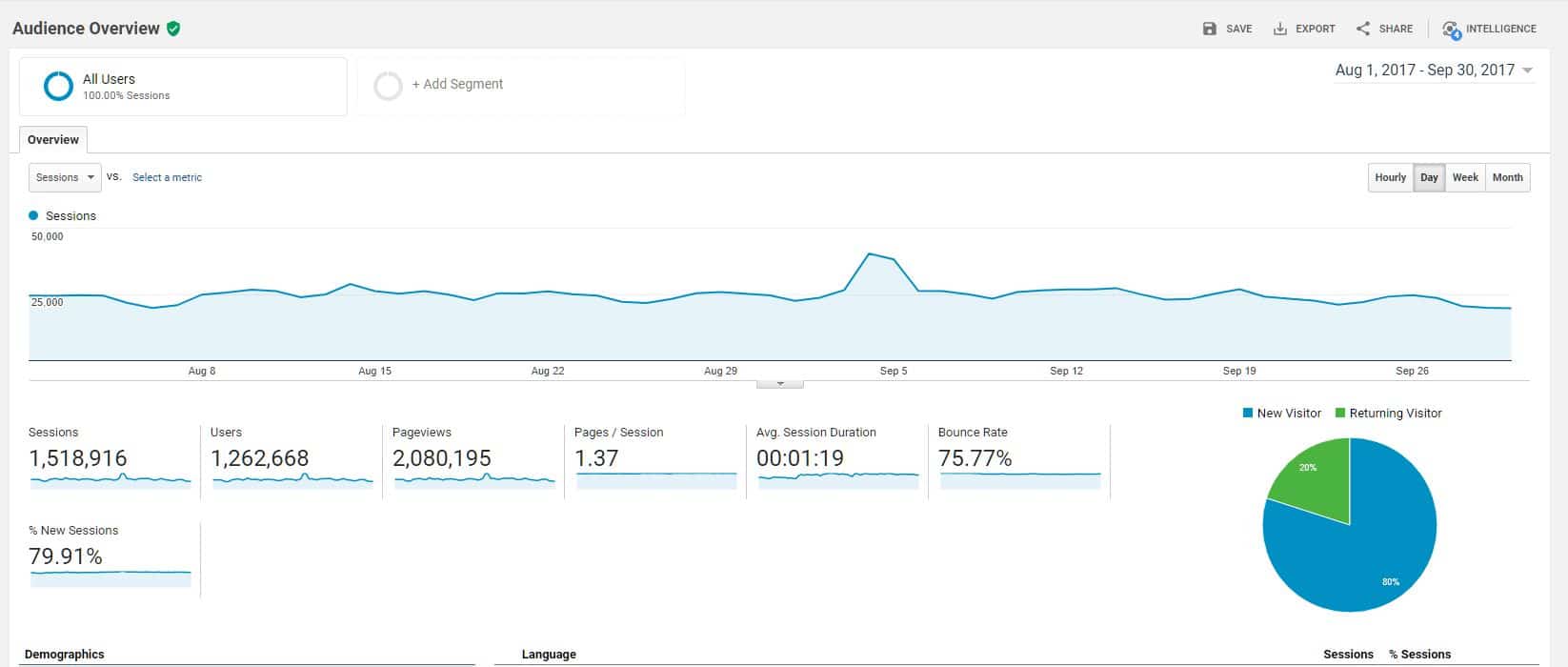Click the Add Segment button
This screenshot has width=1568, height=667.
pyautogui.click(x=457, y=85)
